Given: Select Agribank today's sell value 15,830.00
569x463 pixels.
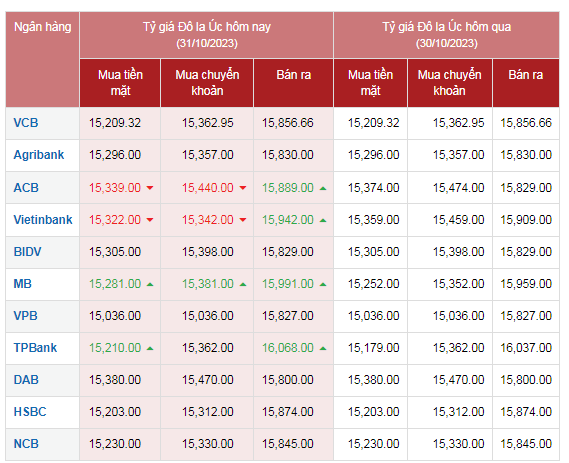Looking at the screenshot, I should (288, 155).
